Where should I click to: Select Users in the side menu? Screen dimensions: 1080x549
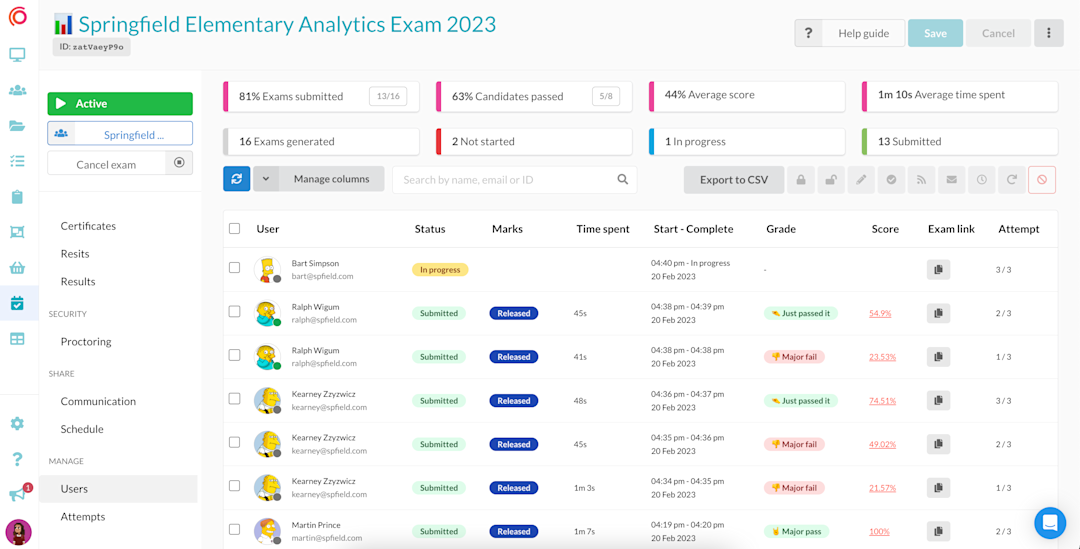click(118, 488)
